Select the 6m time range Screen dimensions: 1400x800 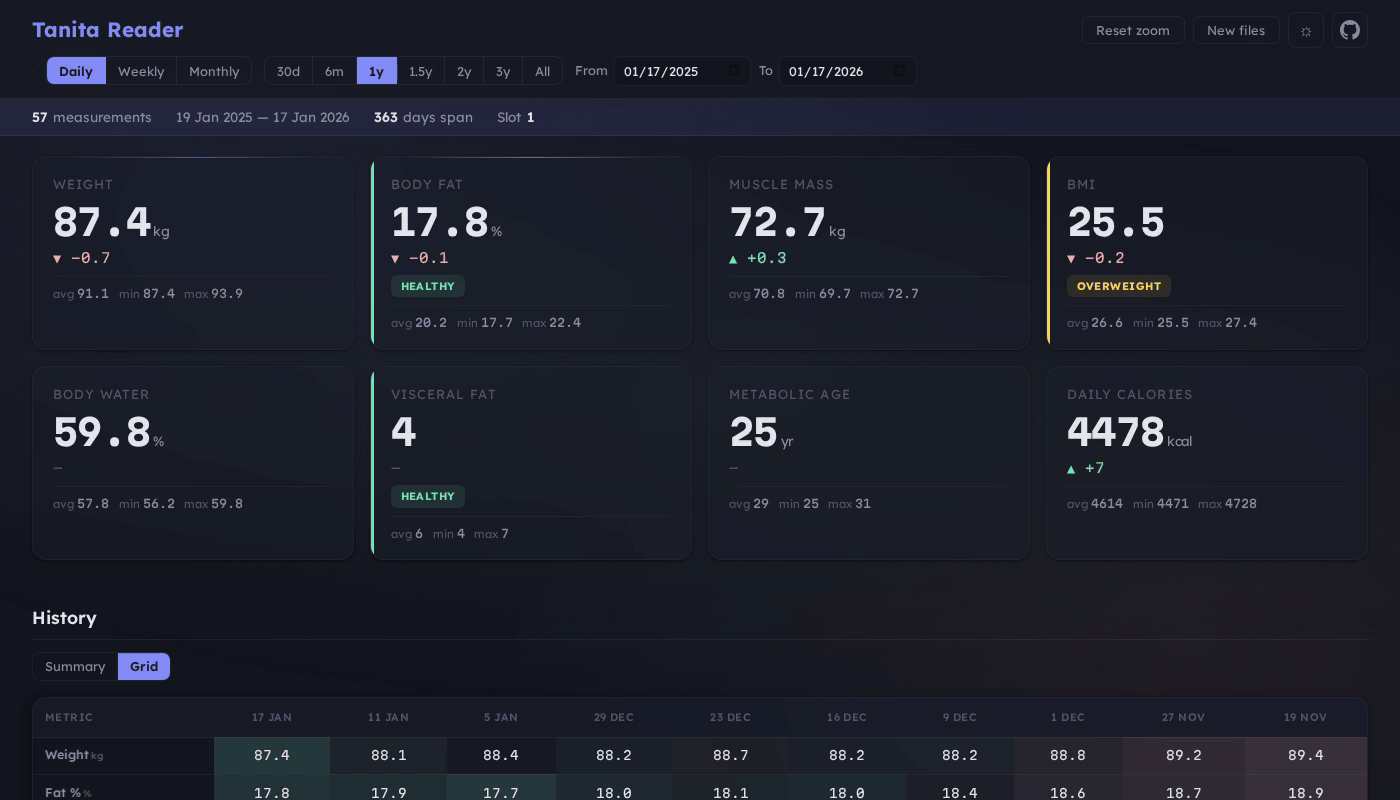point(334,71)
